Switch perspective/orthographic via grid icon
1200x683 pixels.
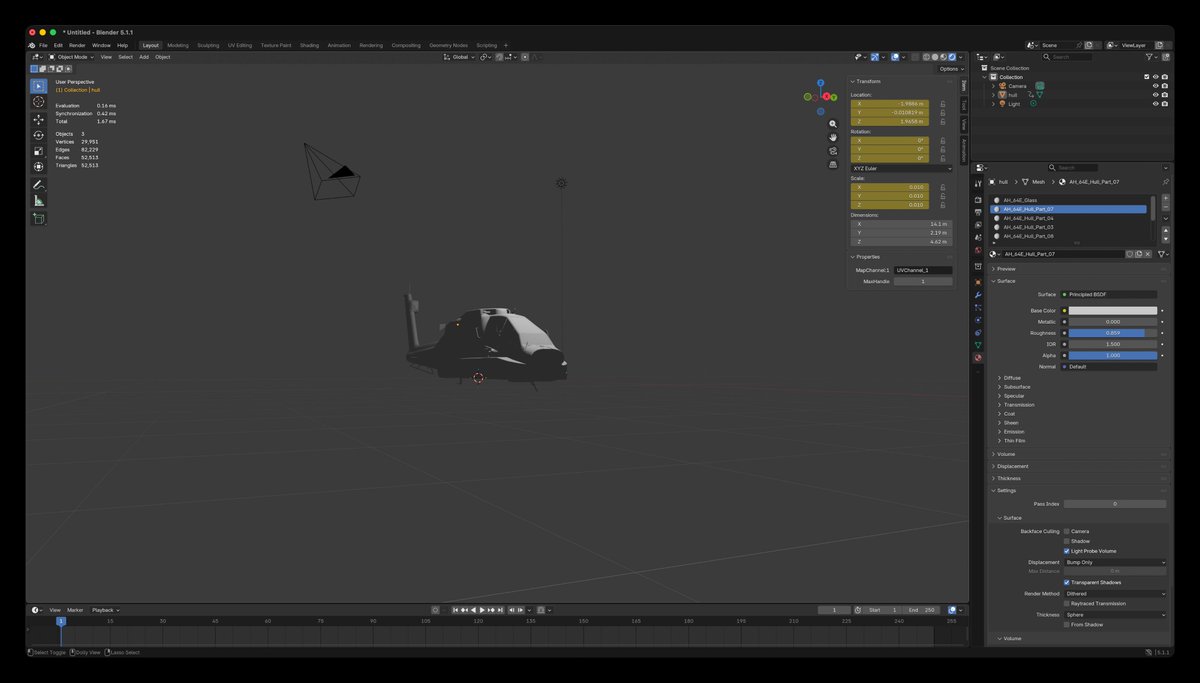coord(833,164)
